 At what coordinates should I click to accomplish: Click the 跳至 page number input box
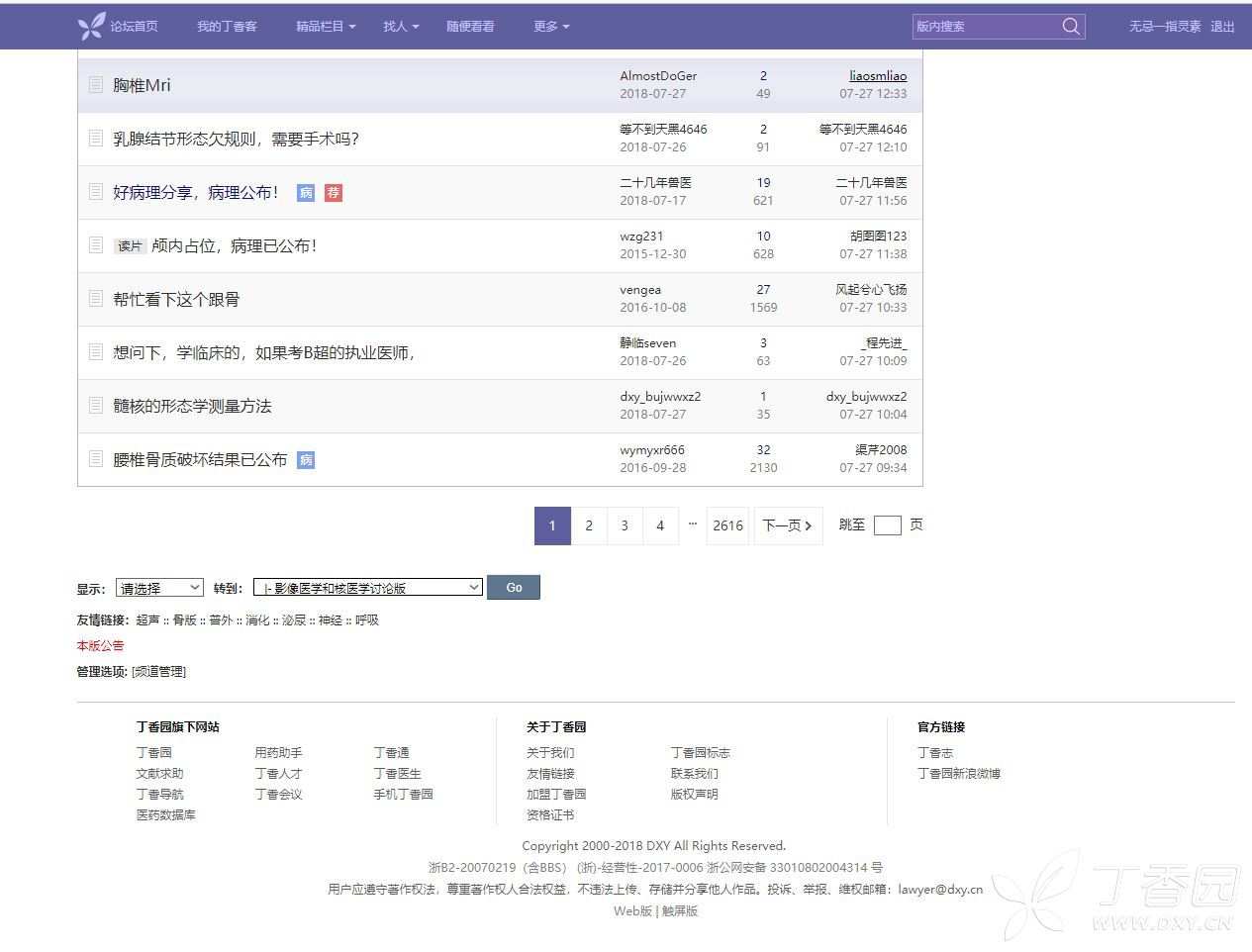click(x=888, y=525)
